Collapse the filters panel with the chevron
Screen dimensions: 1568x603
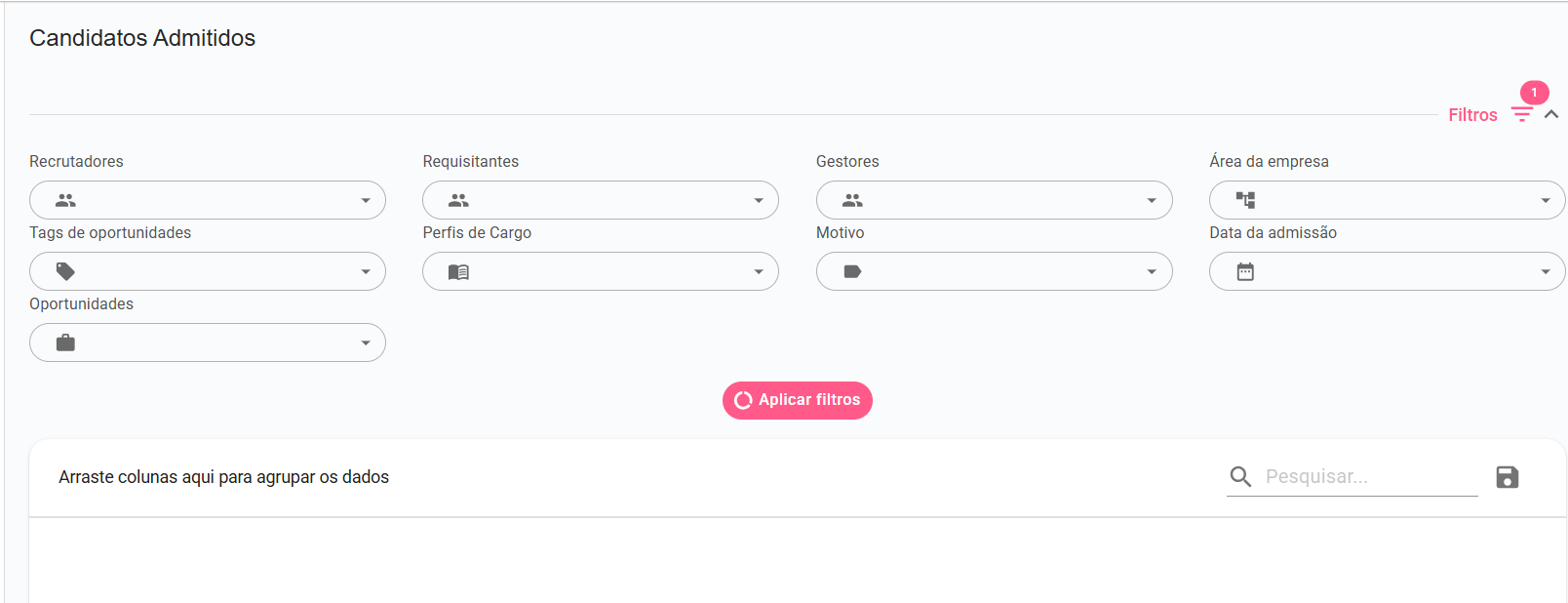tap(1551, 114)
